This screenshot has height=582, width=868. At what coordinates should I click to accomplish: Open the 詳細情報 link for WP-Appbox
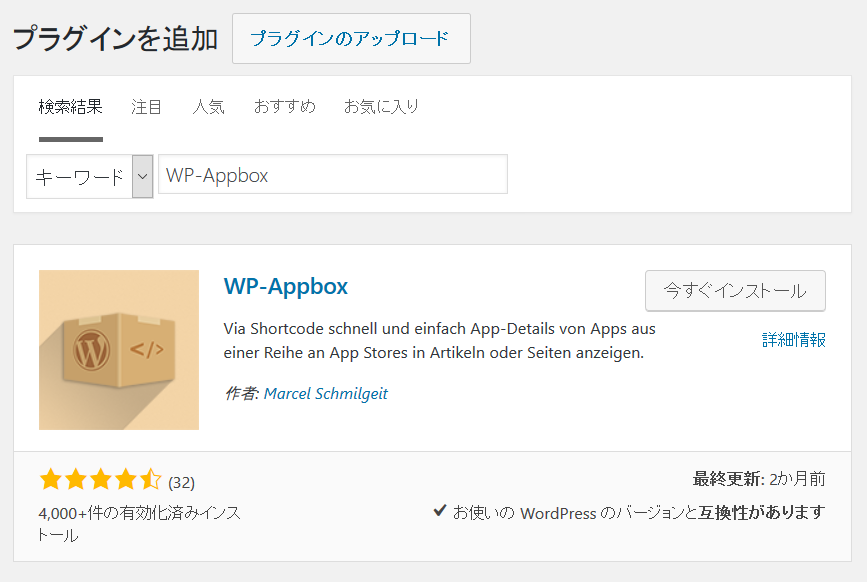791,340
